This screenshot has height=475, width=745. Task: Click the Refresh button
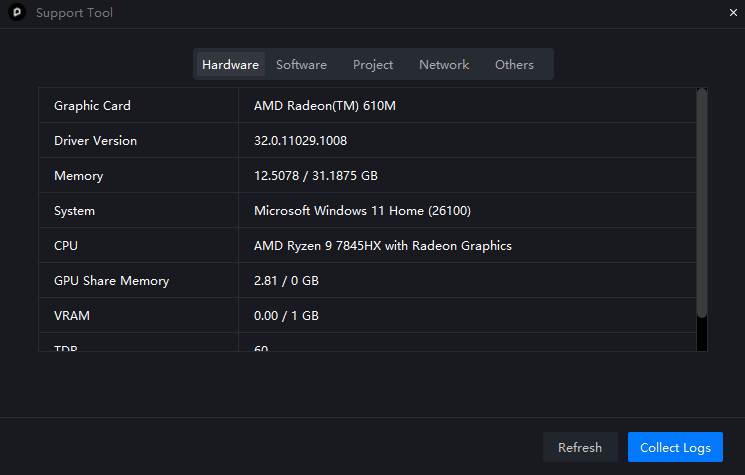[580, 447]
